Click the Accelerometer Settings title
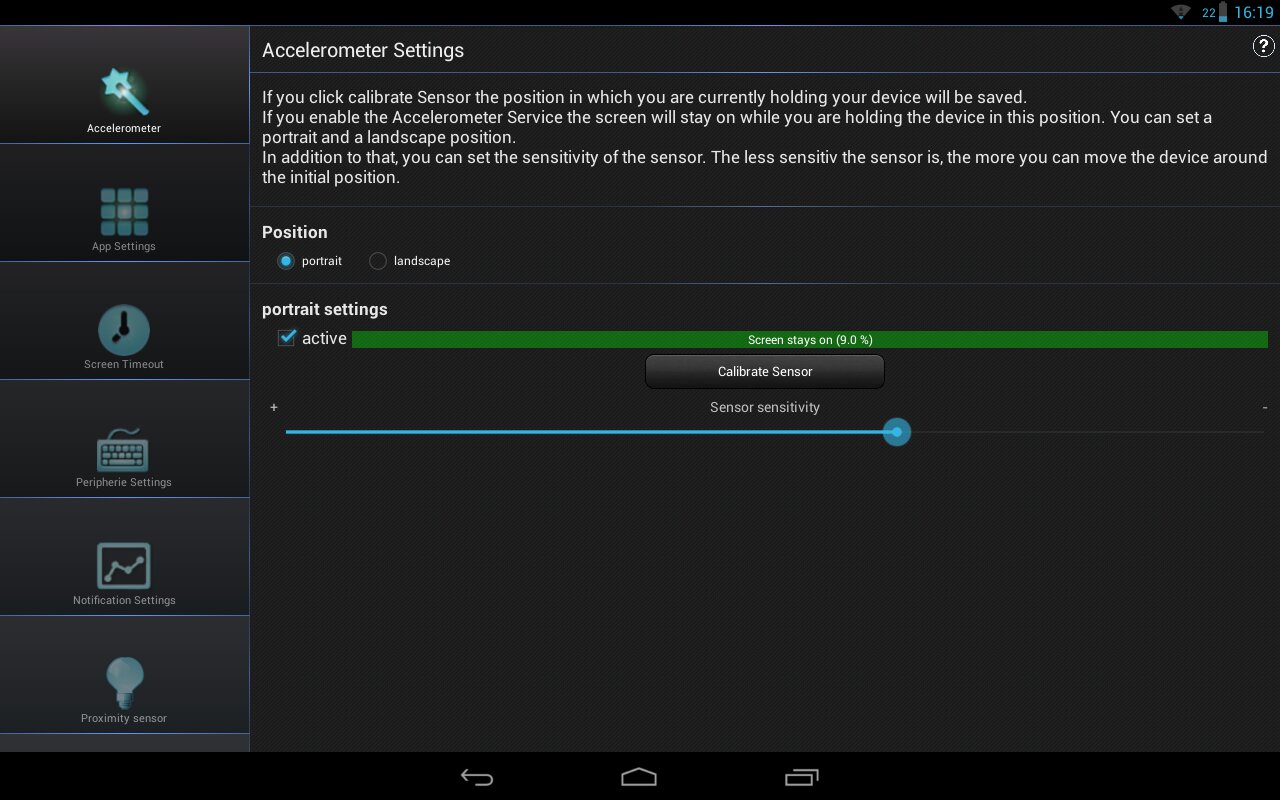Screen dimensions: 1280x800 pyautogui.click(x=363, y=50)
